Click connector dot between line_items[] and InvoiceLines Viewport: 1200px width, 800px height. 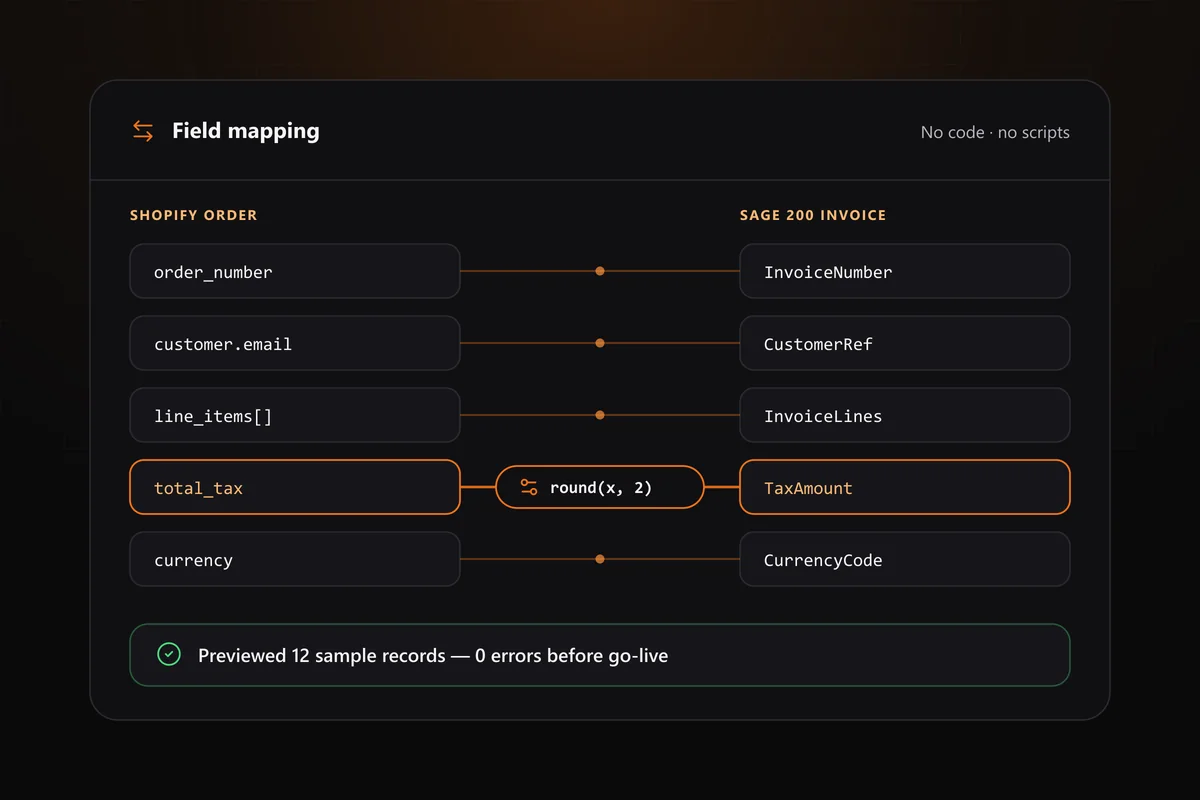click(x=600, y=415)
